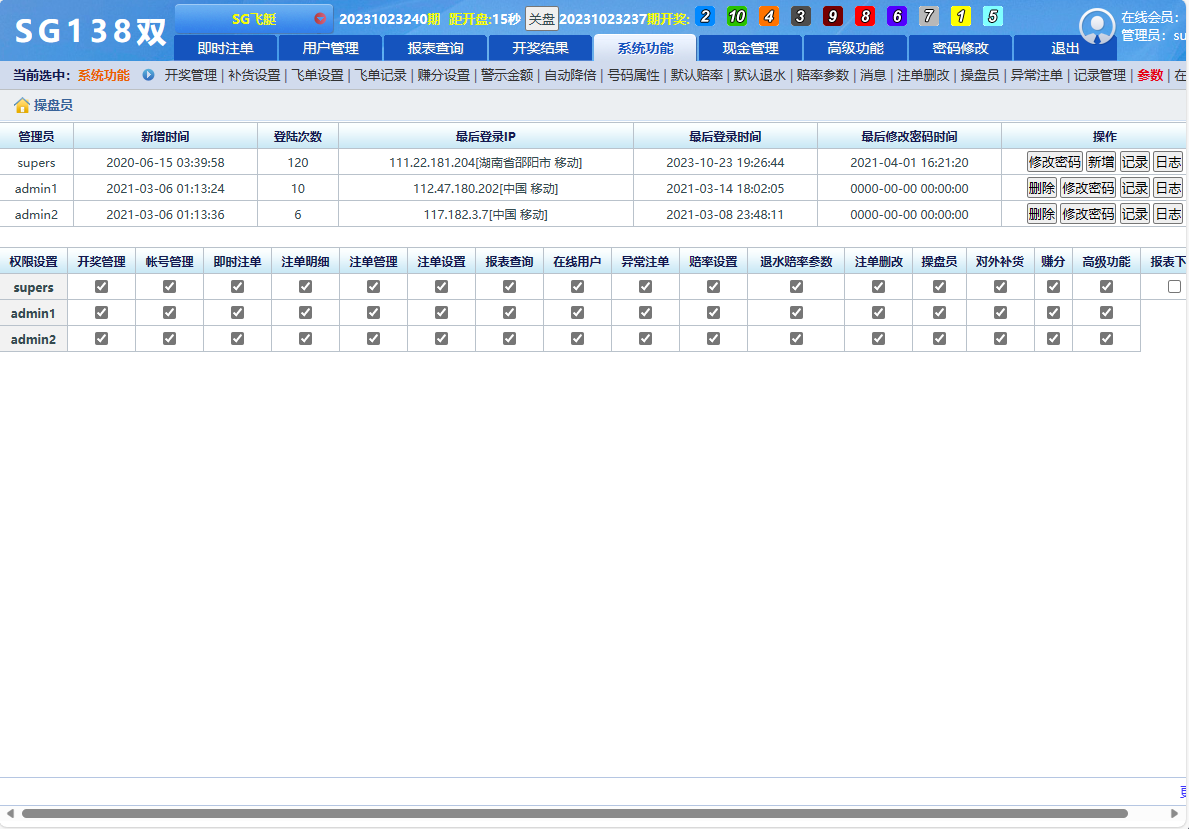Open the 用户管理 tab
This screenshot has width=1189, height=829.
pyautogui.click(x=331, y=48)
